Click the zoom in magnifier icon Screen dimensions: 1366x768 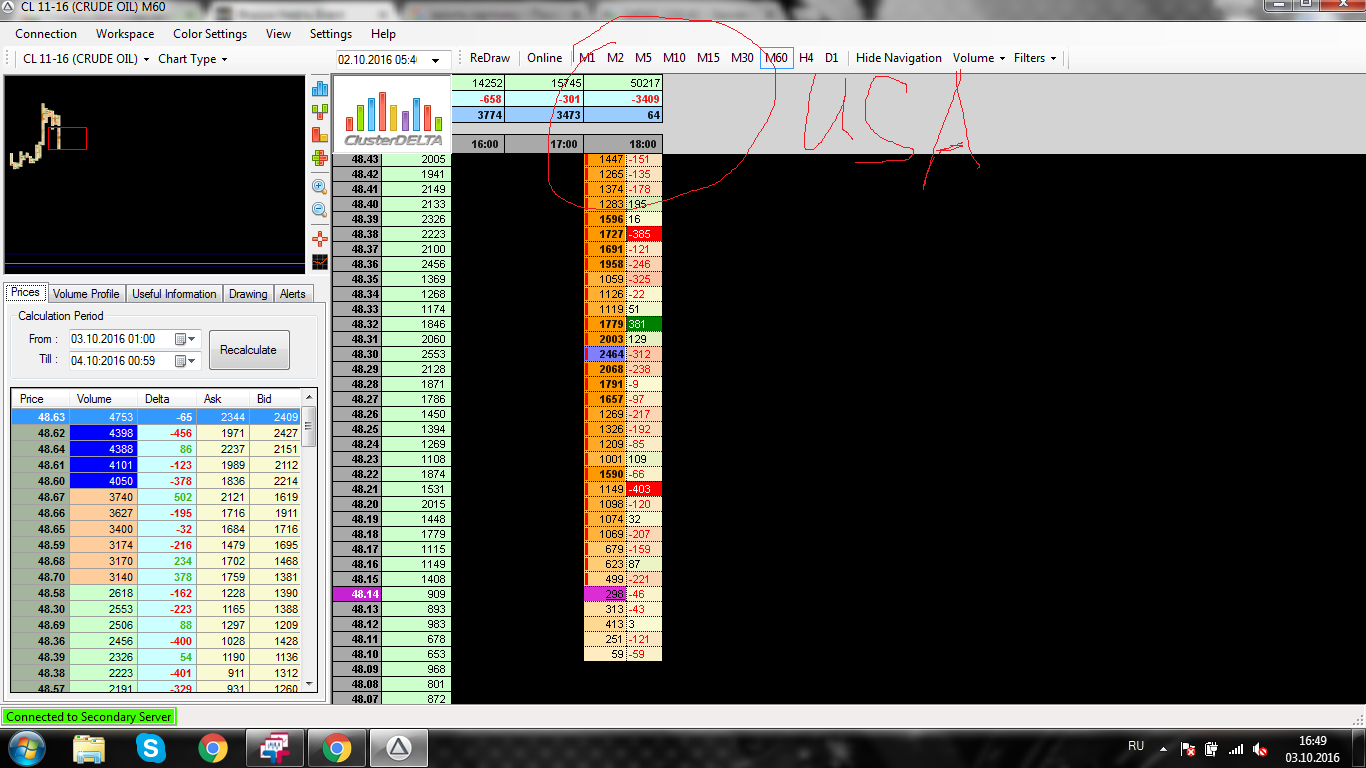click(x=320, y=186)
